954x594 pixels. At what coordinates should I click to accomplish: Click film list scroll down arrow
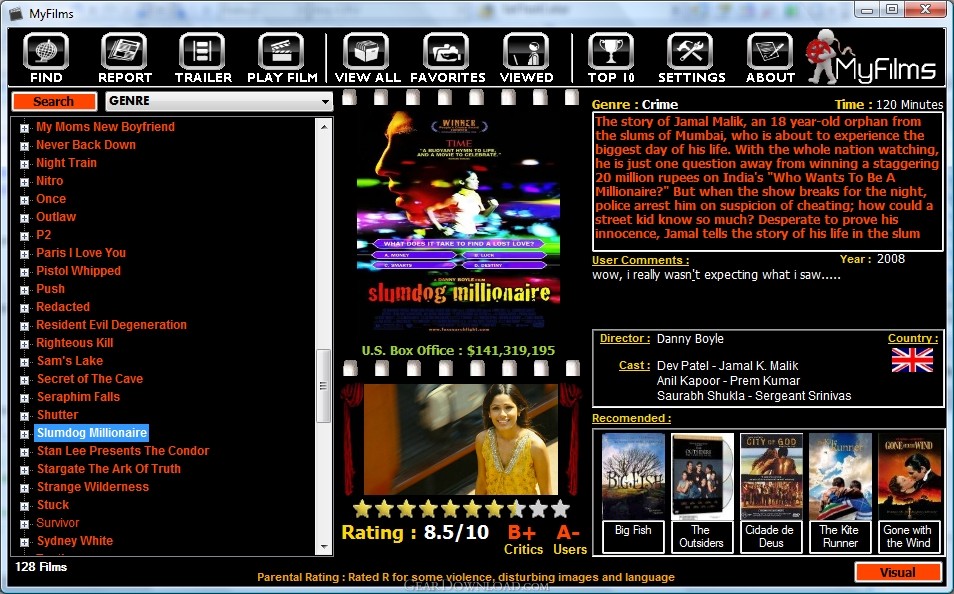pos(324,547)
